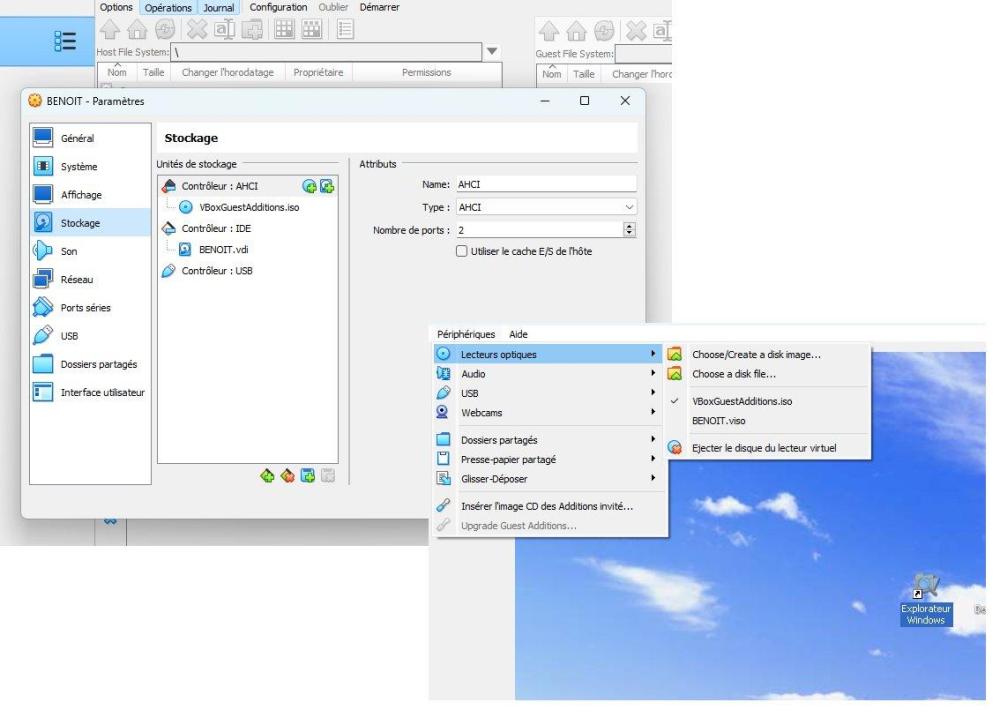This screenshot has width=1000, height=725.
Task: Expand the Audio submenu
Action: (x=545, y=374)
